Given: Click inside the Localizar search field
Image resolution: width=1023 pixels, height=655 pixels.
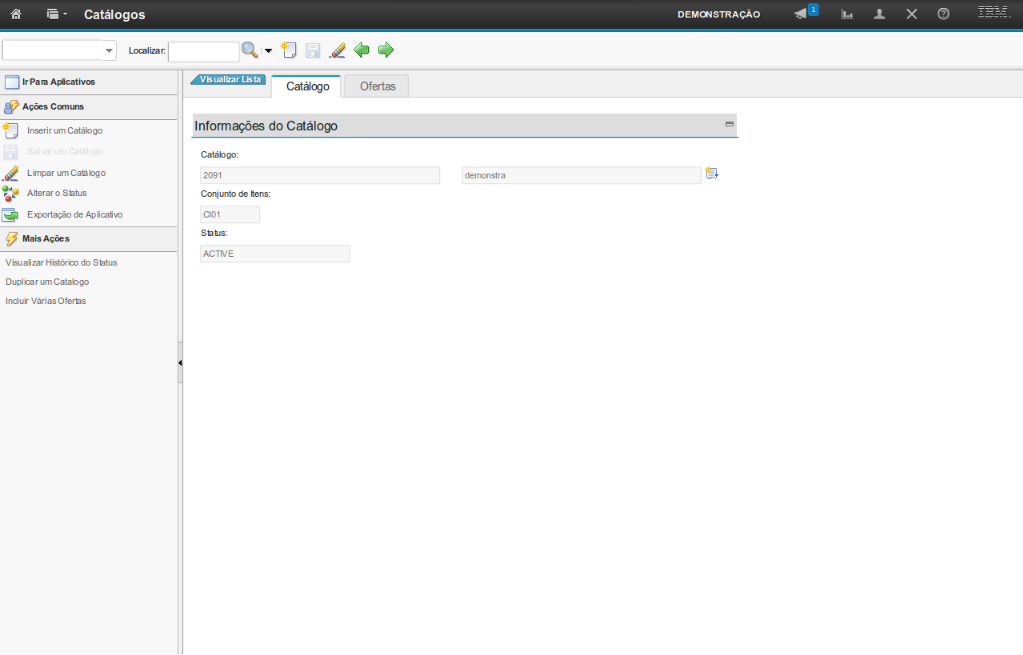Looking at the screenshot, I should pyautogui.click(x=203, y=51).
